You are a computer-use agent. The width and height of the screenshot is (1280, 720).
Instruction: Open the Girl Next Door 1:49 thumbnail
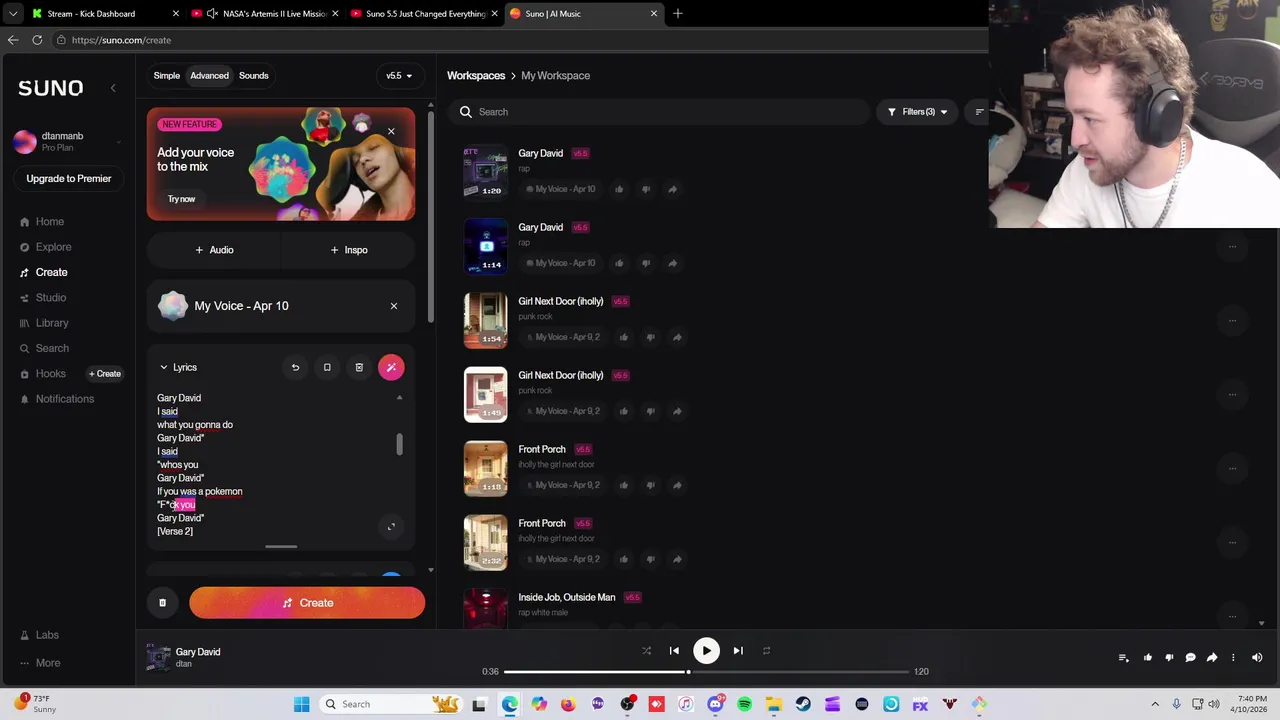(x=485, y=394)
